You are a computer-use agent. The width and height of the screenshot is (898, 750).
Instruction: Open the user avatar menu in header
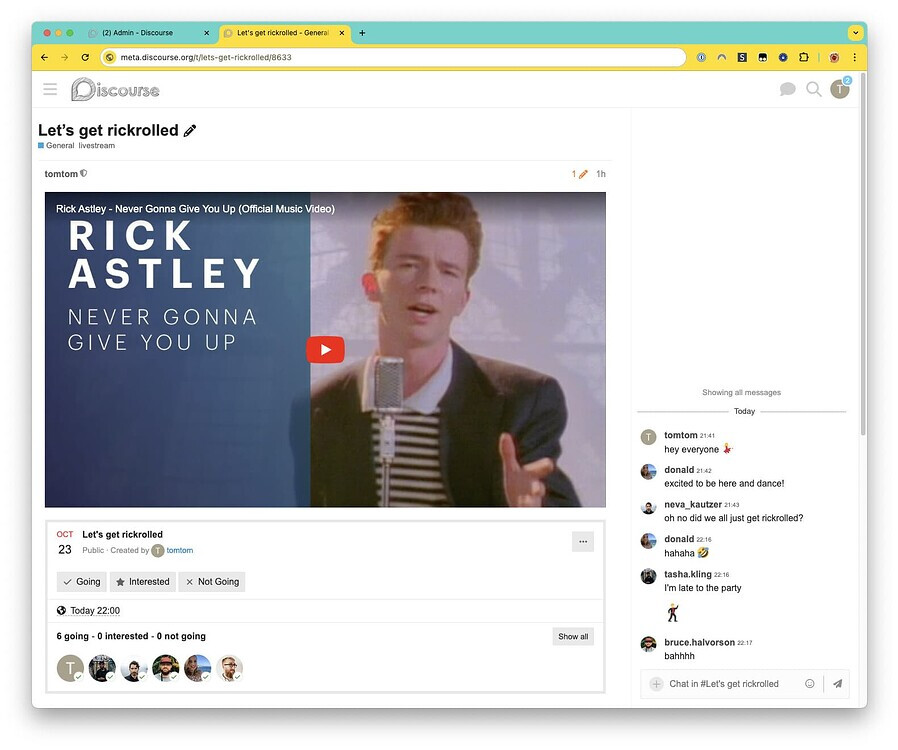tap(840, 90)
